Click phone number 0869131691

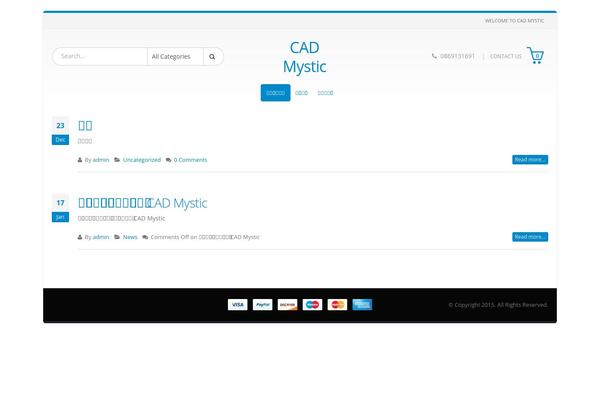coord(457,56)
